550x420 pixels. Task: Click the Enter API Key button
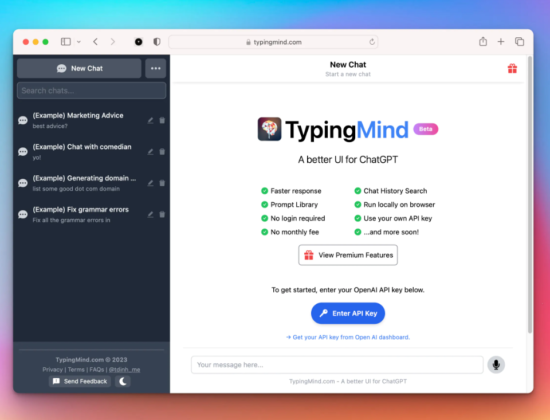tap(348, 313)
